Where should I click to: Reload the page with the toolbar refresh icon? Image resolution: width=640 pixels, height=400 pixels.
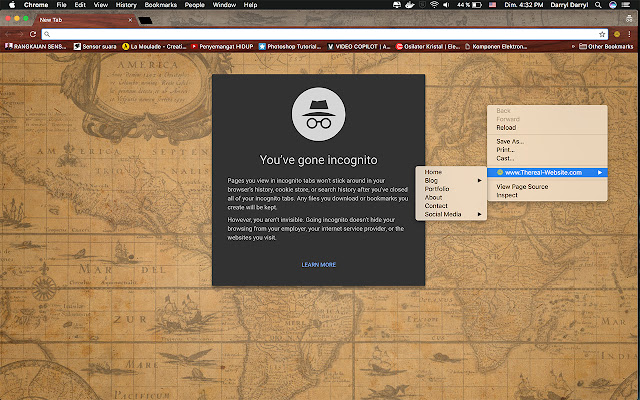[x=33, y=34]
